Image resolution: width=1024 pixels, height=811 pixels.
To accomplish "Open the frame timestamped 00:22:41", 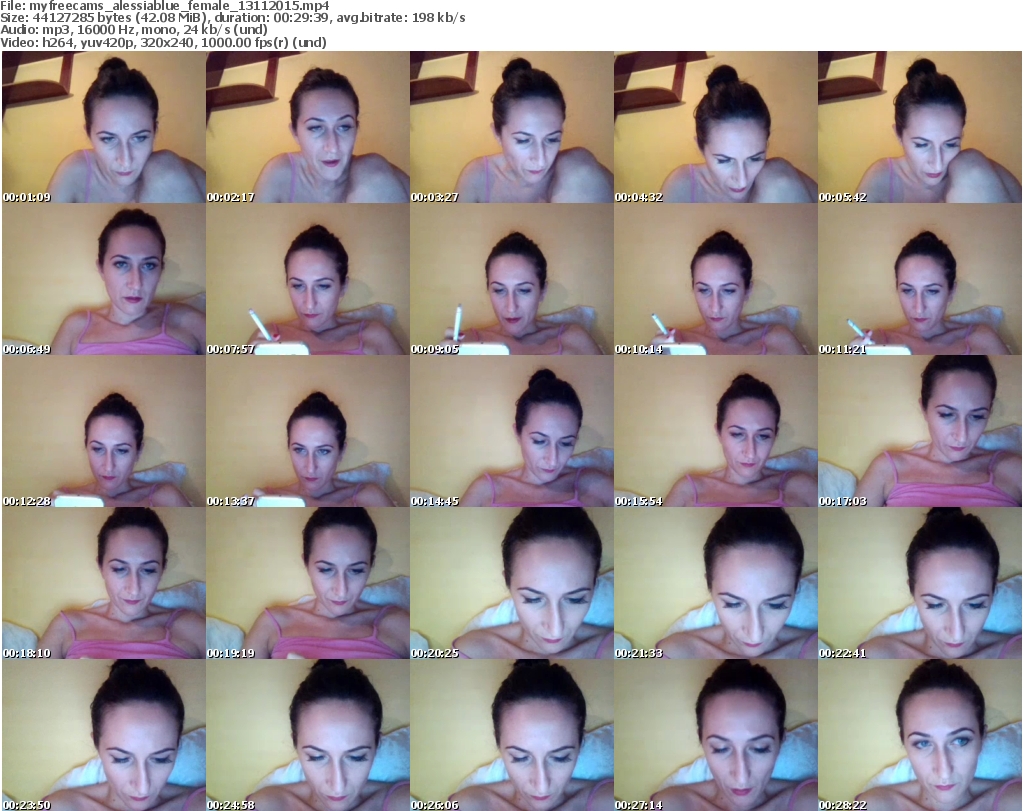I will (919, 584).
